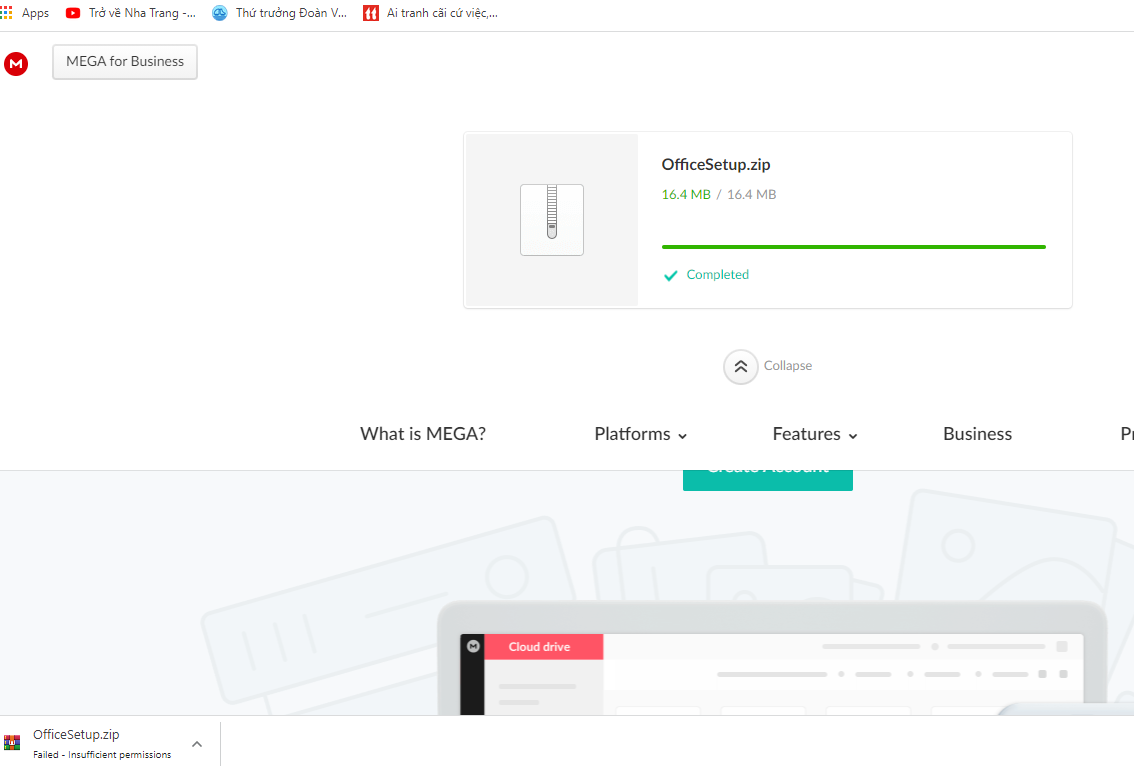This screenshot has height=771, width=1134.
Task: Click the Create Account teal button
Action: point(767,480)
